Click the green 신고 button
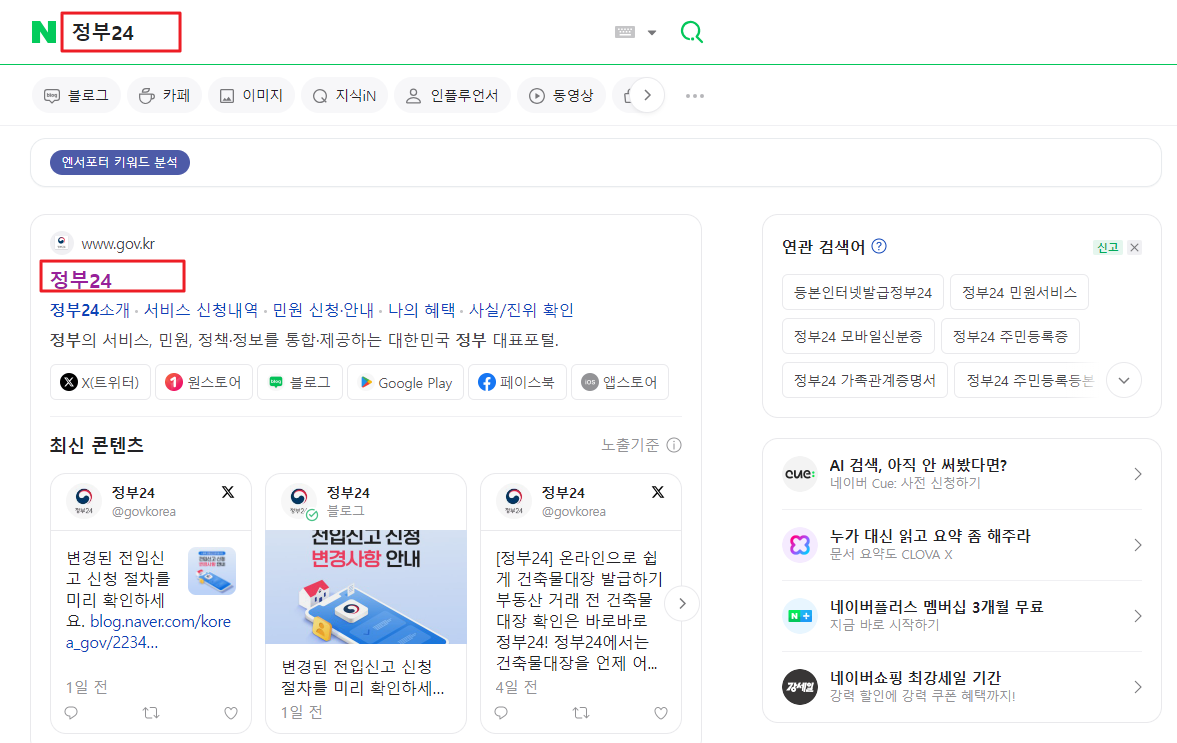 point(1108,247)
